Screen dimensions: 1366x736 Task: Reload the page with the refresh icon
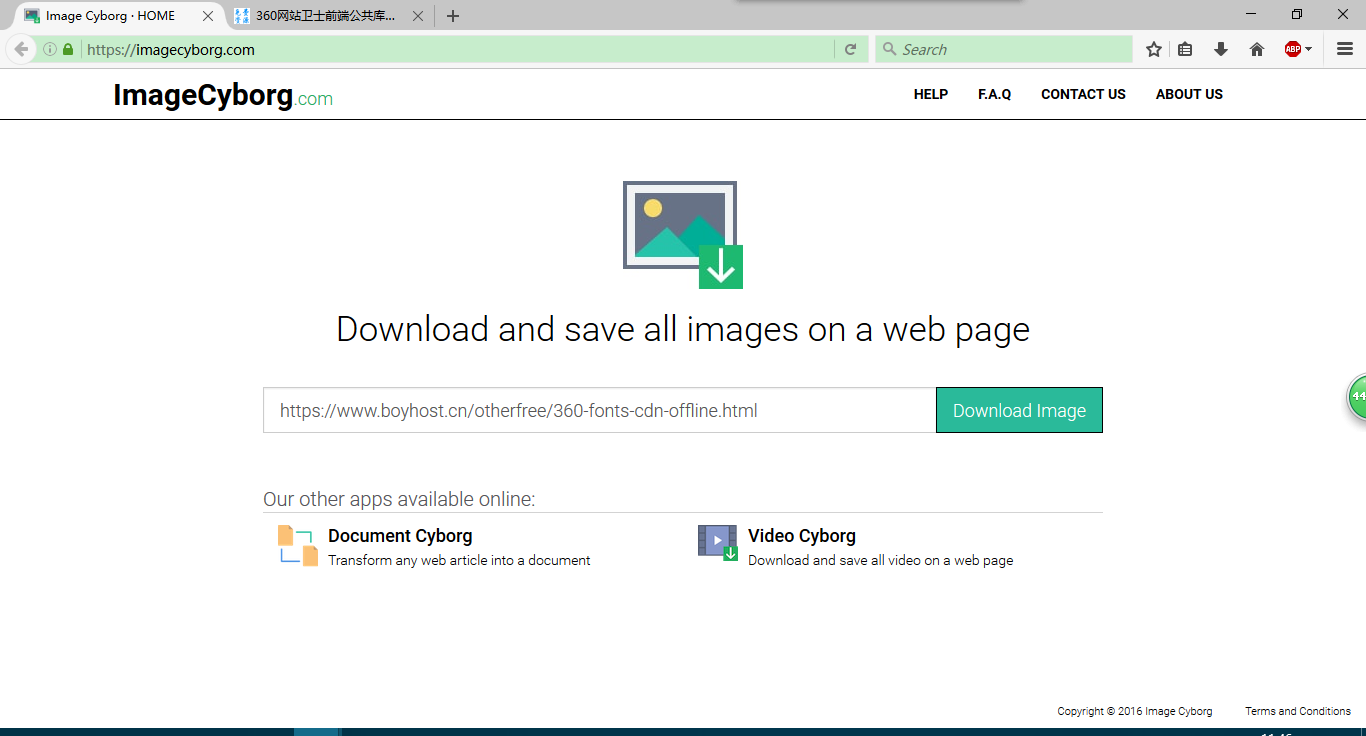(x=851, y=49)
